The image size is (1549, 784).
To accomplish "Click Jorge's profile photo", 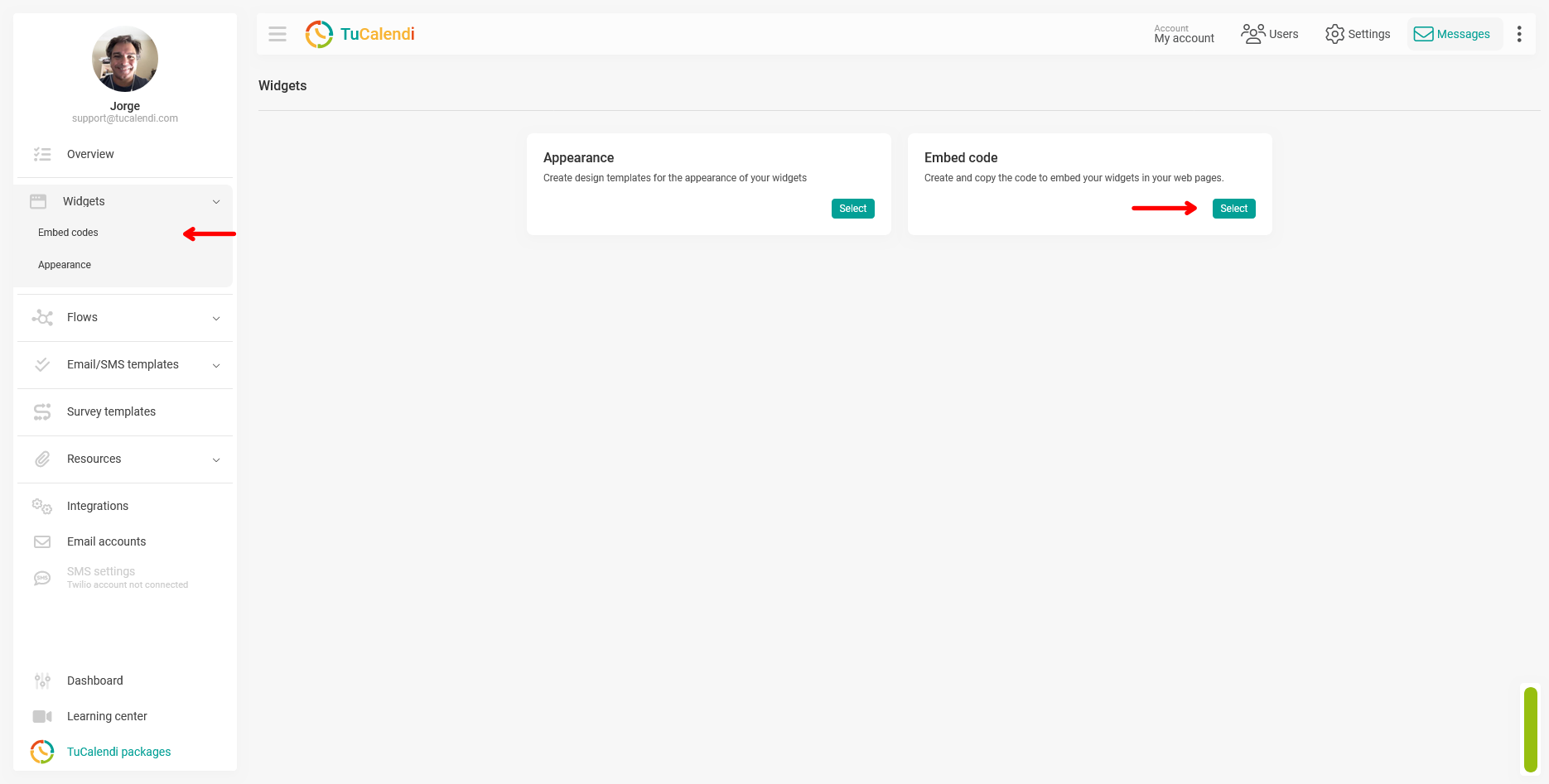I will pyautogui.click(x=125, y=59).
